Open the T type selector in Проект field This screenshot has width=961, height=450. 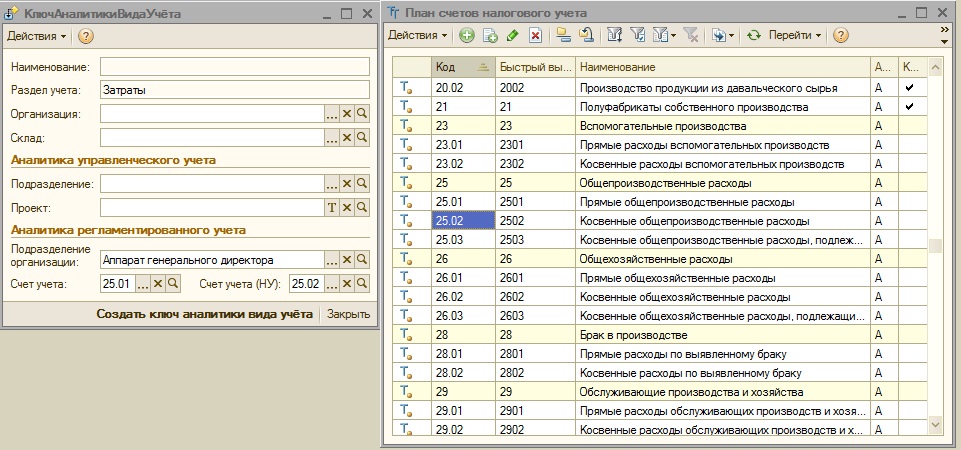click(333, 207)
